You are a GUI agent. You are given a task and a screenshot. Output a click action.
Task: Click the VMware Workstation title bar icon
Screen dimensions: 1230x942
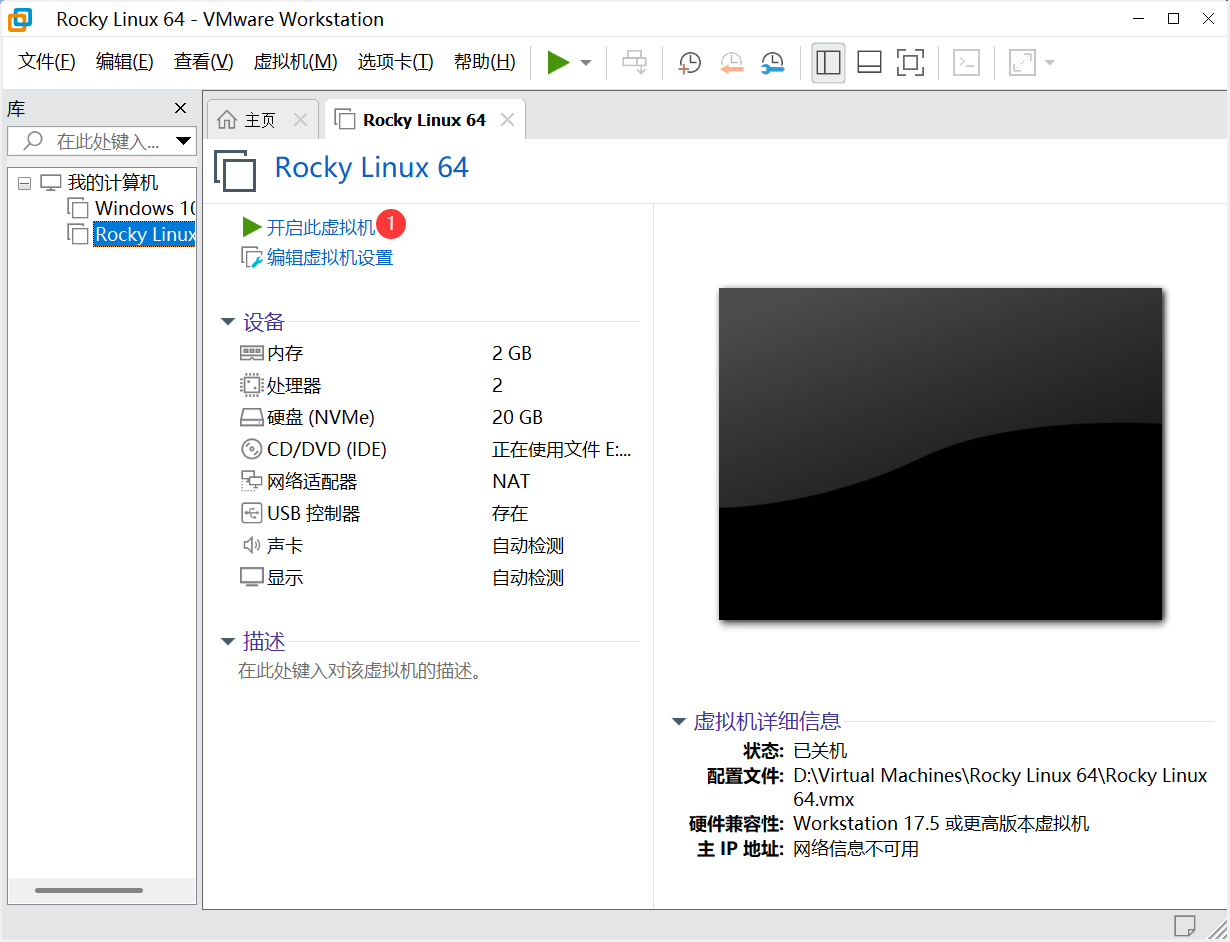click(x=20, y=18)
